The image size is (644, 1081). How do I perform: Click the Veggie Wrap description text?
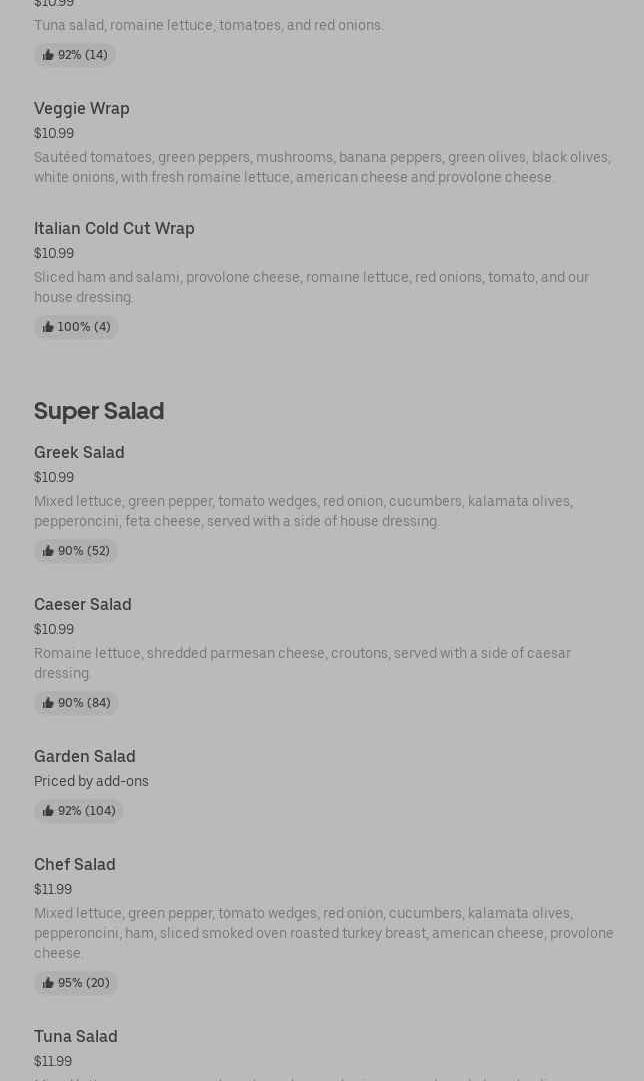pos(322,167)
